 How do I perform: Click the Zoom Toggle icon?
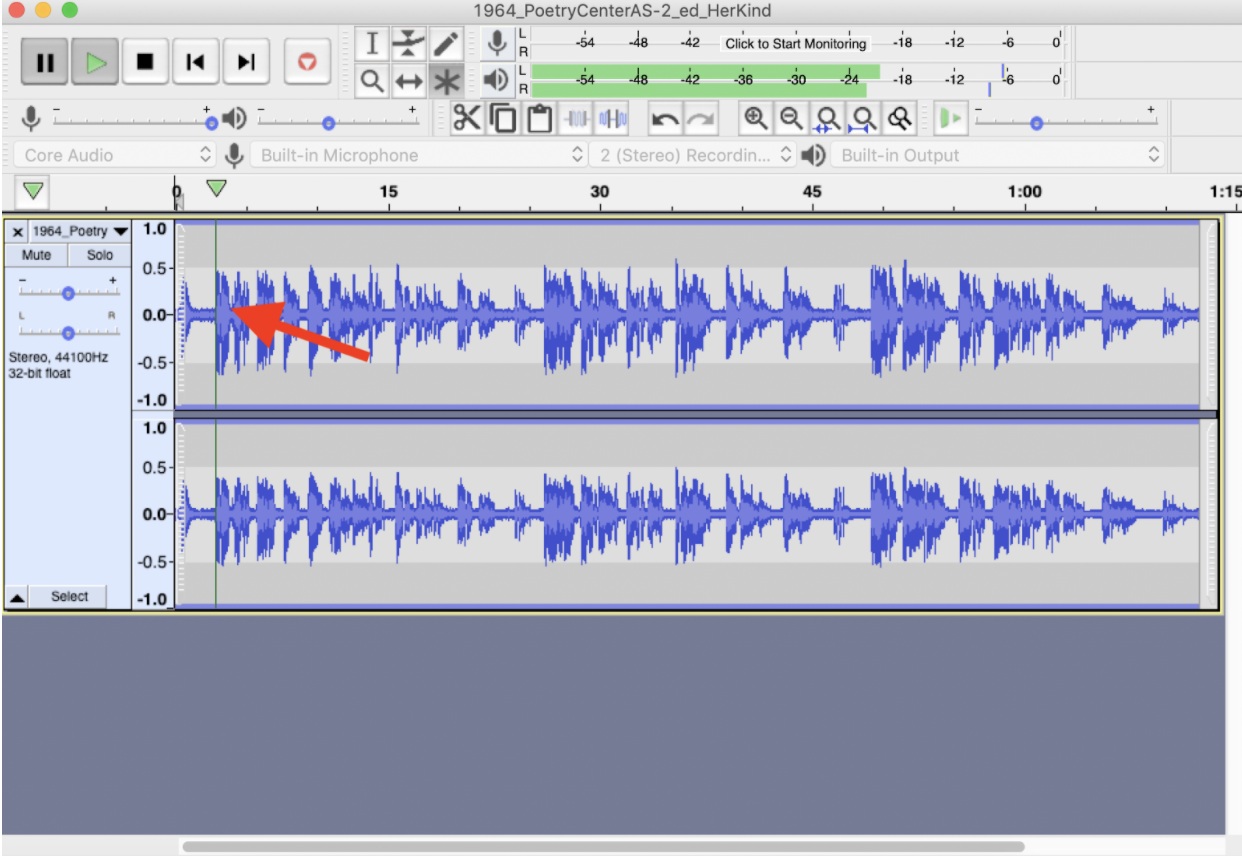click(x=901, y=119)
